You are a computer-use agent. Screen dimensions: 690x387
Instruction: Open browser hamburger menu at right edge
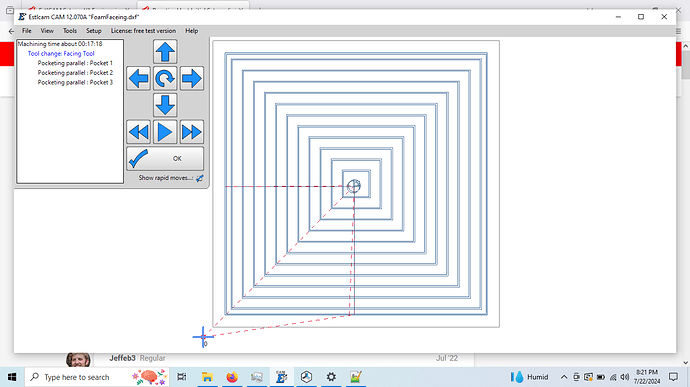pos(678,31)
